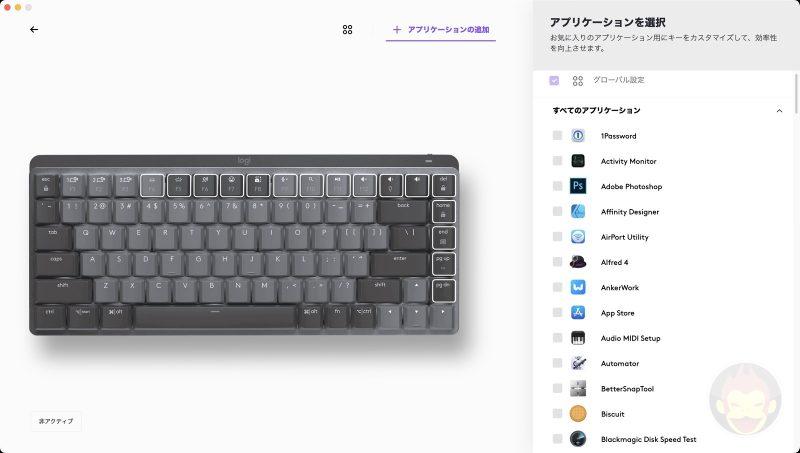This screenshot has height=453, width=800.
Task: Tick the Automator checkbox
Action: pos(557,363)
